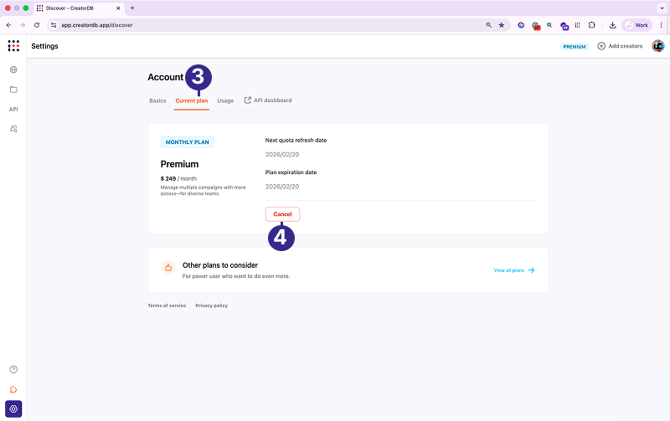Open the globe discover icon in the sidebar
The width and height of the screenshot is (670, 421).
(x=14, y=70)
